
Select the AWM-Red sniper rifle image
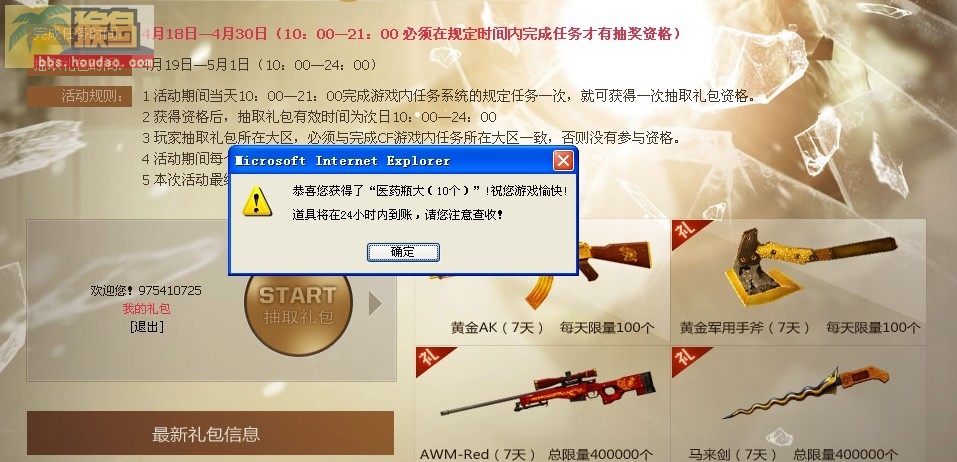548,393
